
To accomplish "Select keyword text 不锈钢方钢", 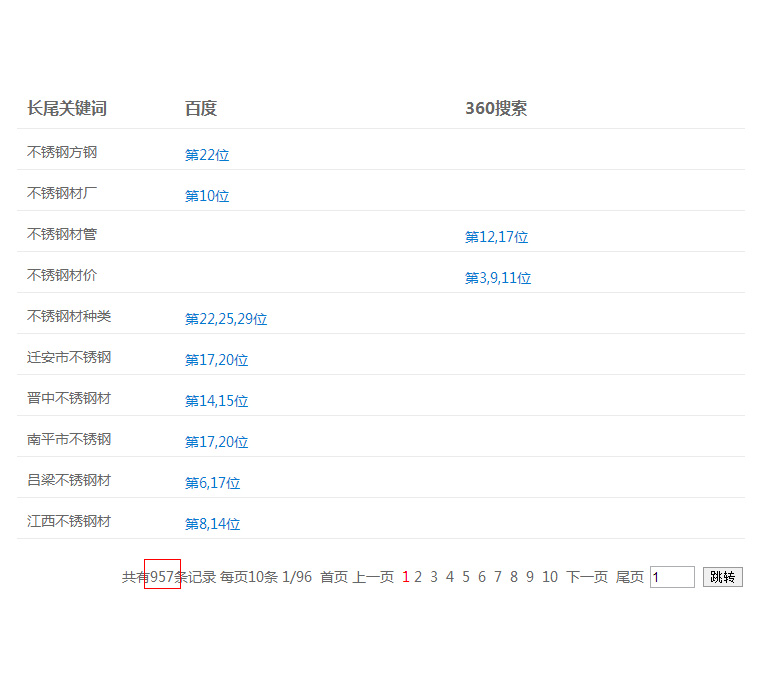I will 62,152.
